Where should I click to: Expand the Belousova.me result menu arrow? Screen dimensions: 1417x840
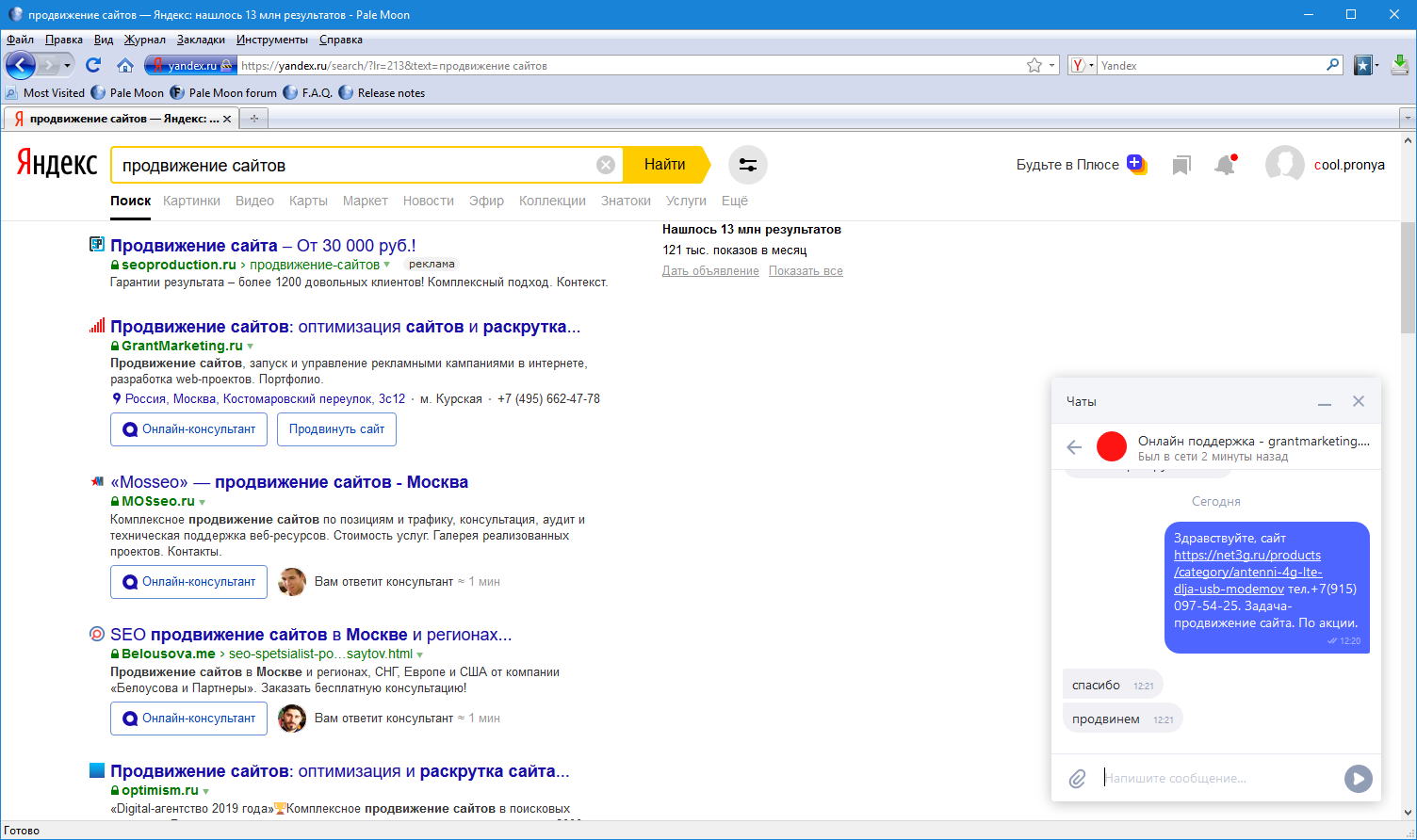(419, 654)
